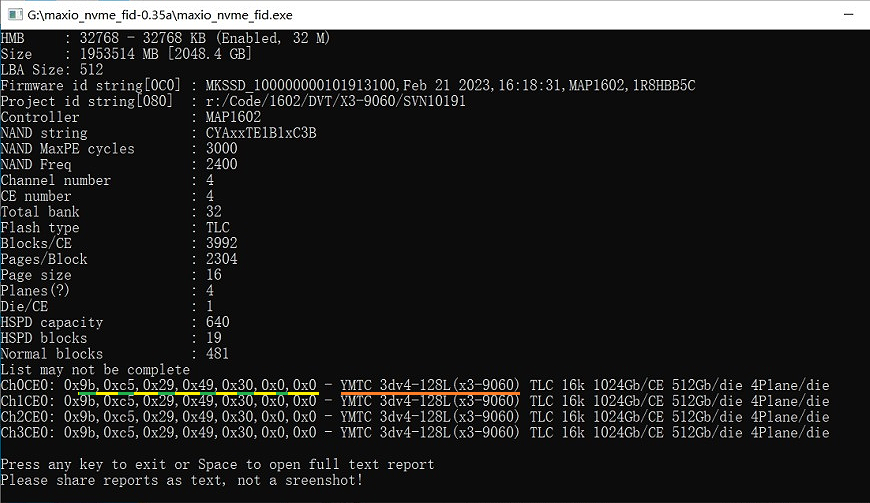Click the LBA Size 512 line
Image resolution: width=870 pixels, height=503 pixels.
pos(52,70)
